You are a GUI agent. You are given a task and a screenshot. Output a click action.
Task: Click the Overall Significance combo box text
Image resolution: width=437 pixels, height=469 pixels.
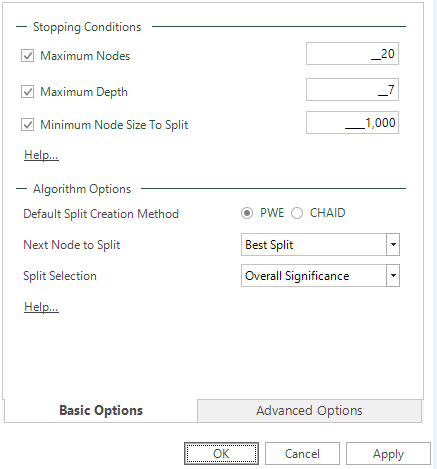(297, 276)
